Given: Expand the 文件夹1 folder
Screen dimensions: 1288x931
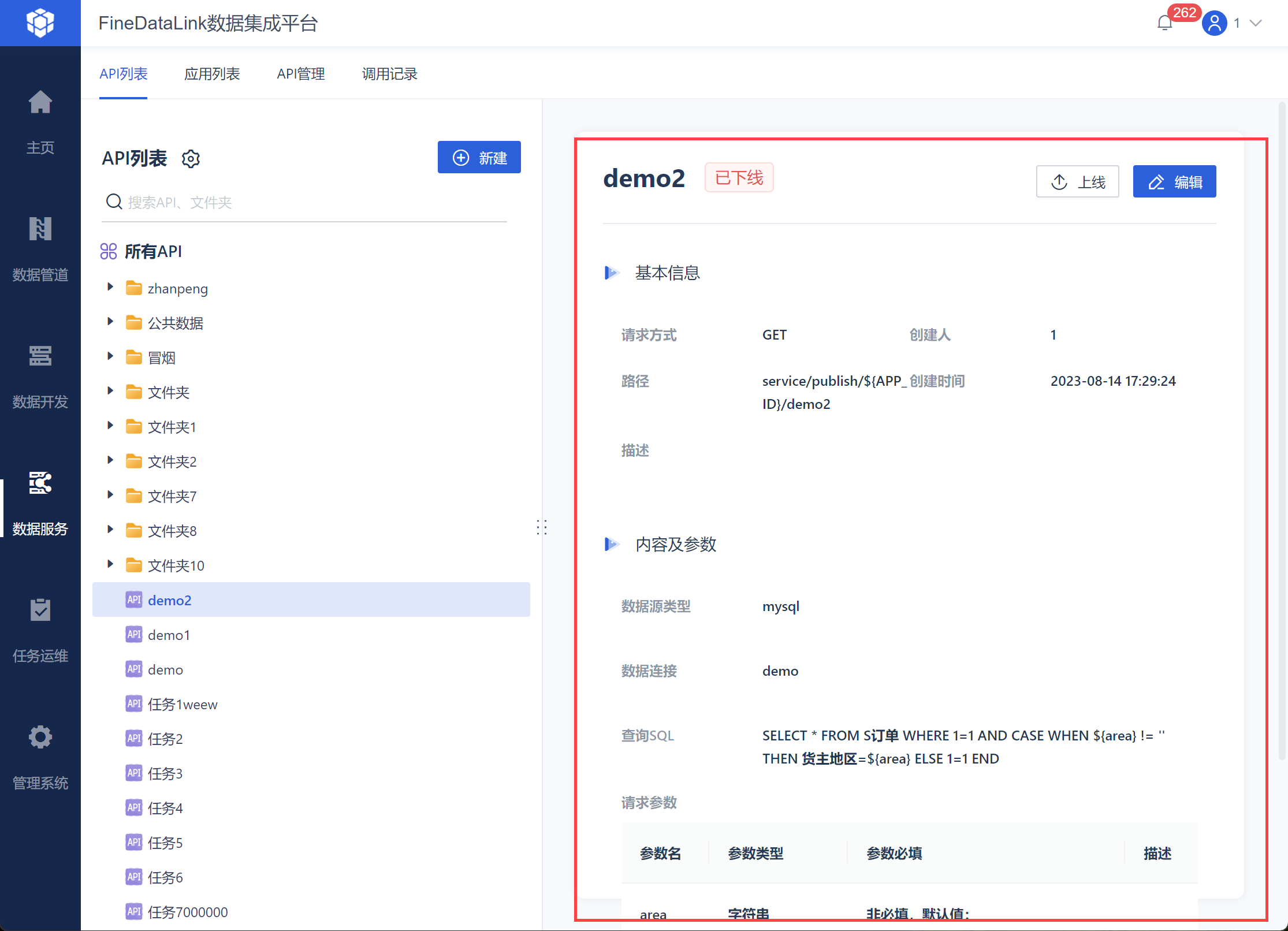Looking at the screenshot, I should (x=110, y=426).
